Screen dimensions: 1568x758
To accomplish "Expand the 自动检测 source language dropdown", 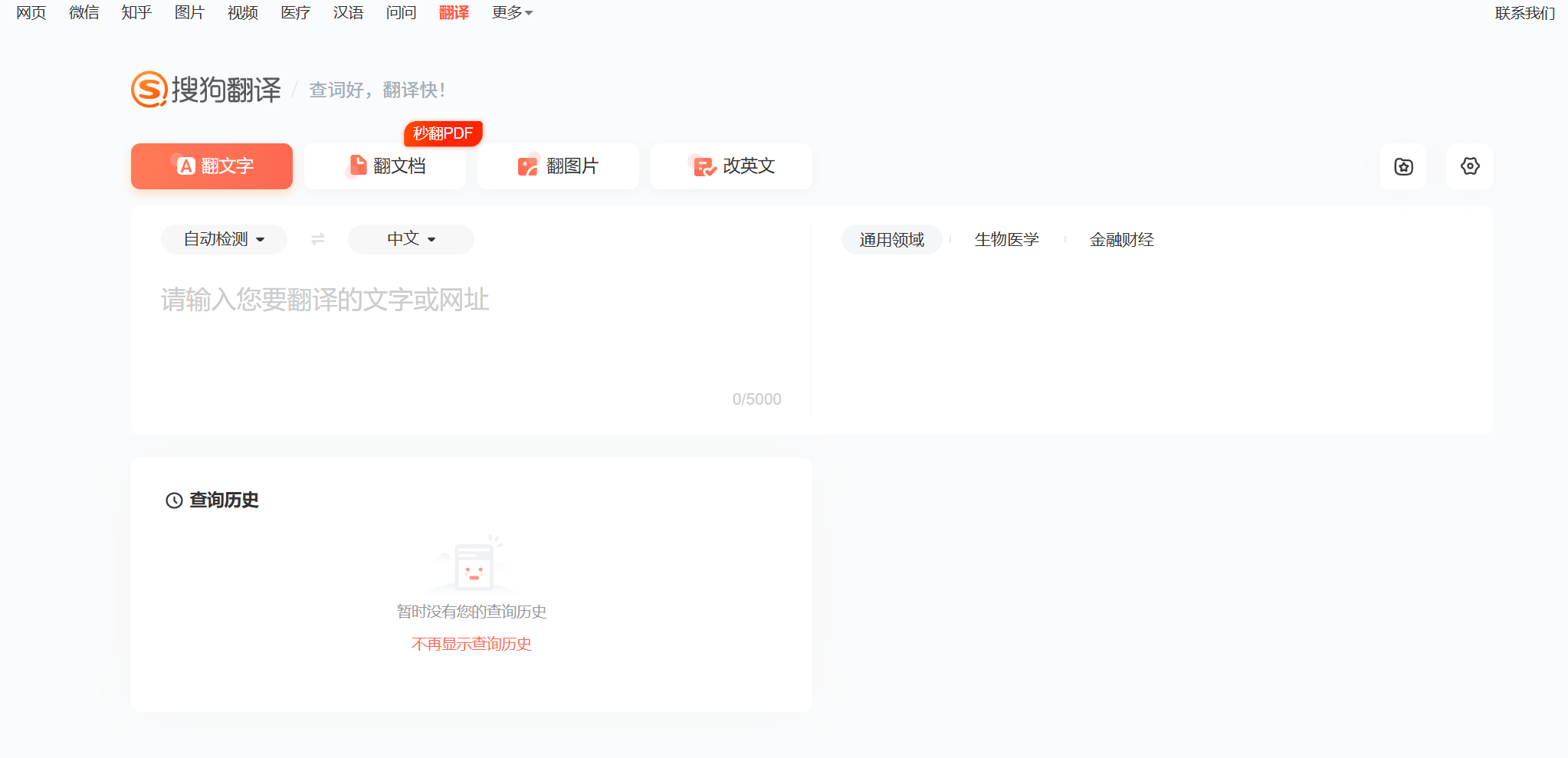I will [224, 240].
